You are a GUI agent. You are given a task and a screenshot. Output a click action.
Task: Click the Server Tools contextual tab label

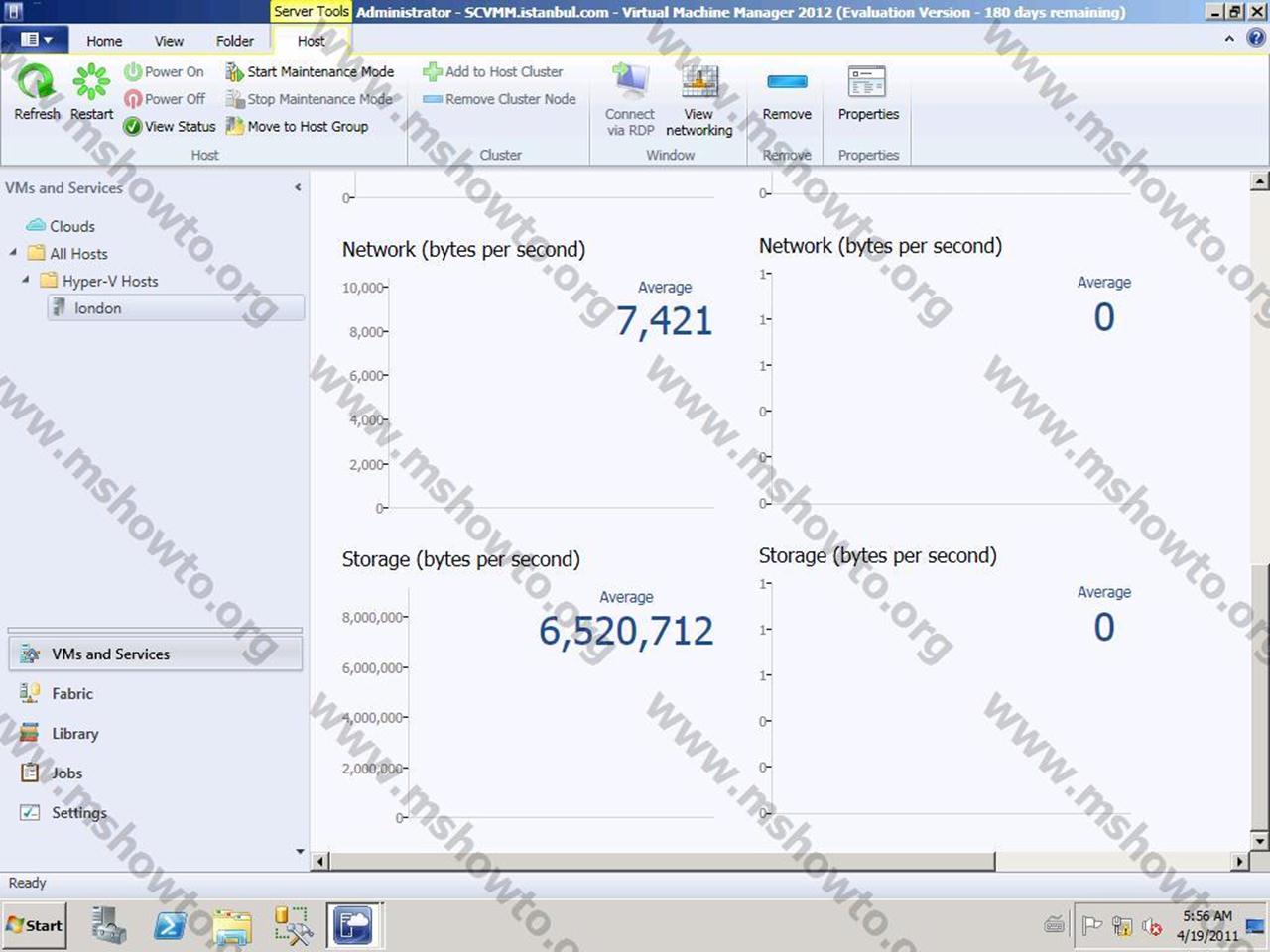[311, 12]
